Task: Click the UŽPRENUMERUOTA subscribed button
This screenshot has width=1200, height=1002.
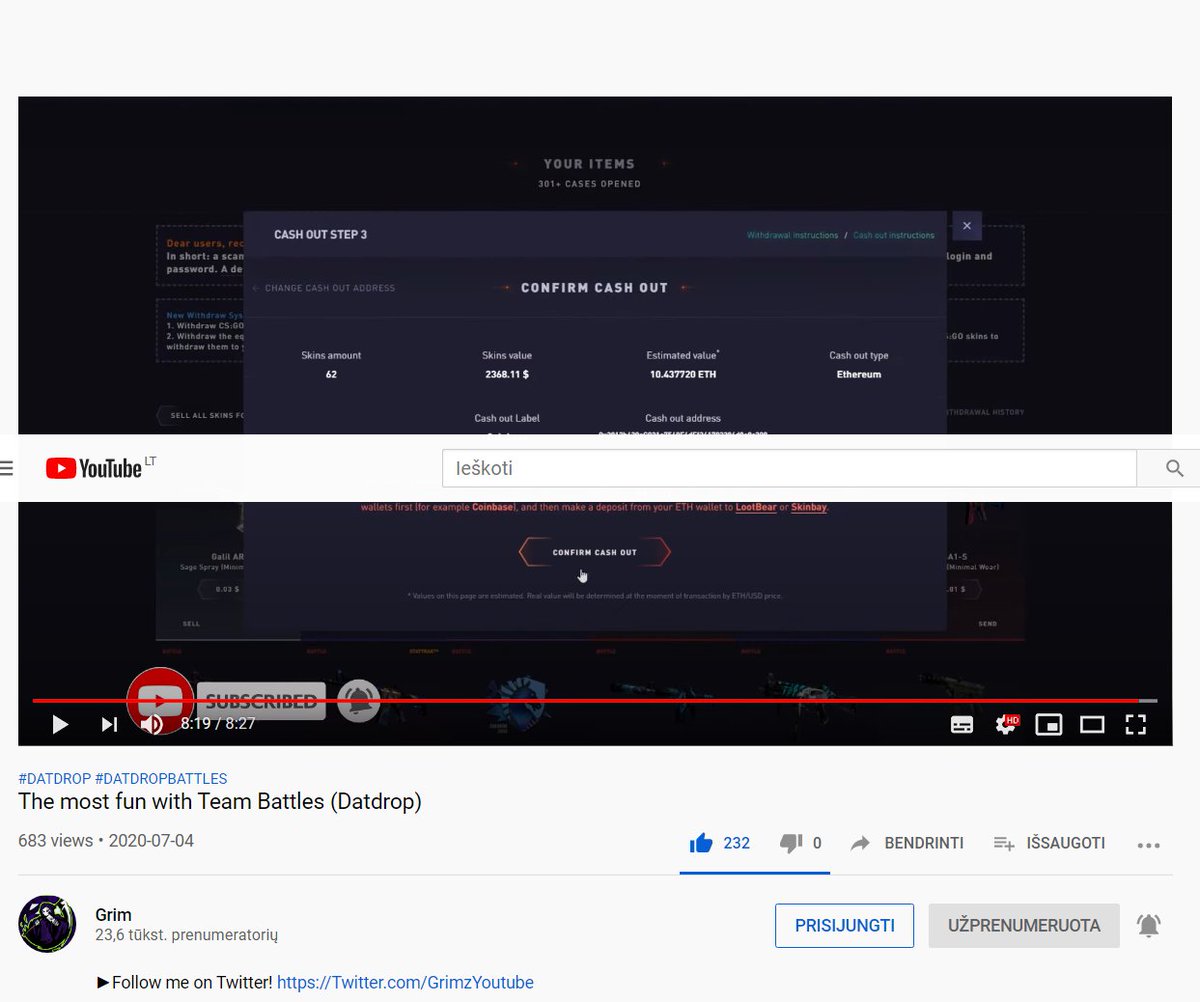Action: click(1024, 926)
